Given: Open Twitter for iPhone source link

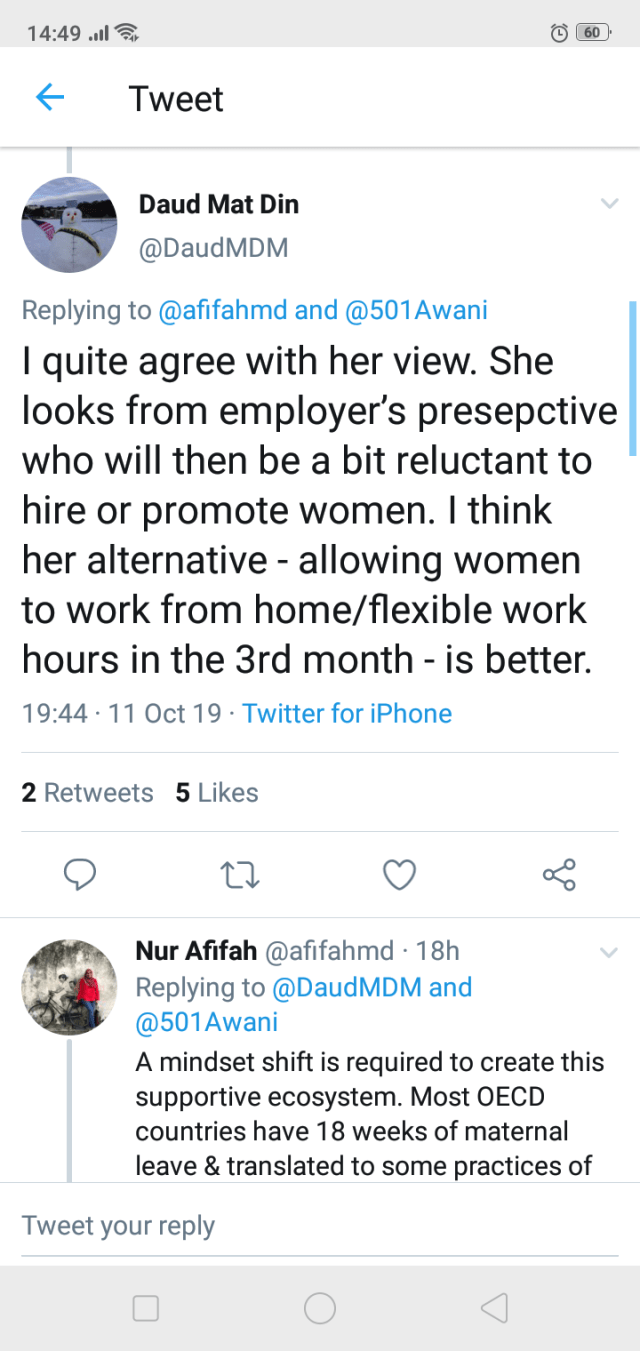Looking at the screenshot, I should pyautogui.click(x=347, y=714).
